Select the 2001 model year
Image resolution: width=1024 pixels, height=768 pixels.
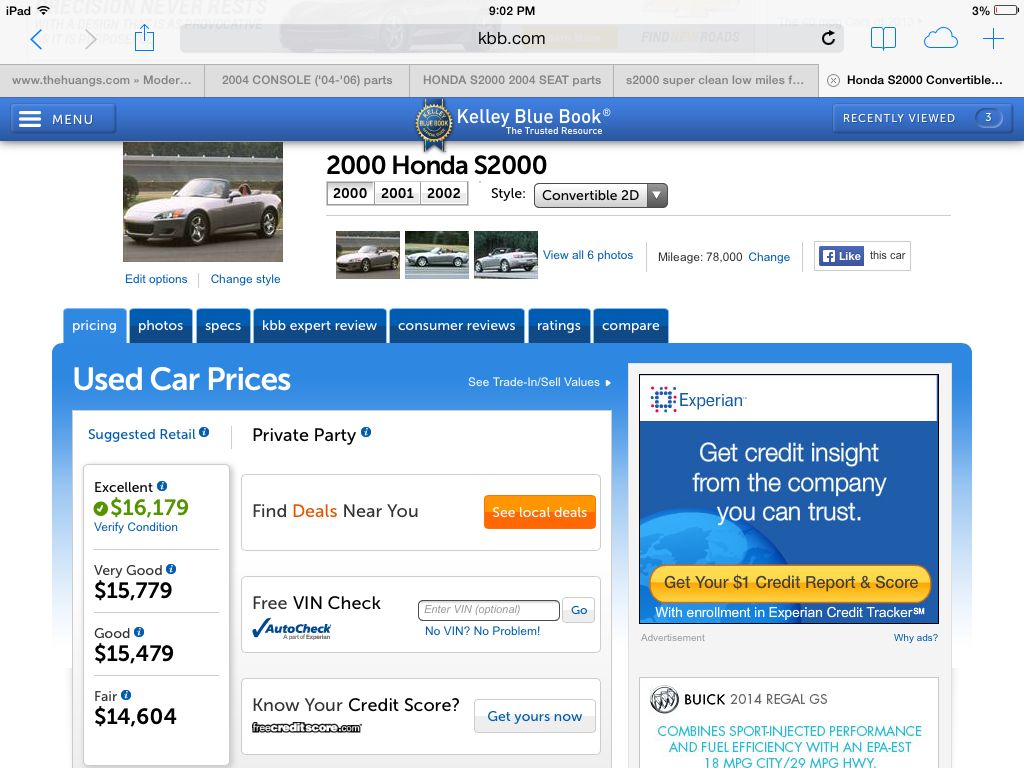[x=397, y=193]
